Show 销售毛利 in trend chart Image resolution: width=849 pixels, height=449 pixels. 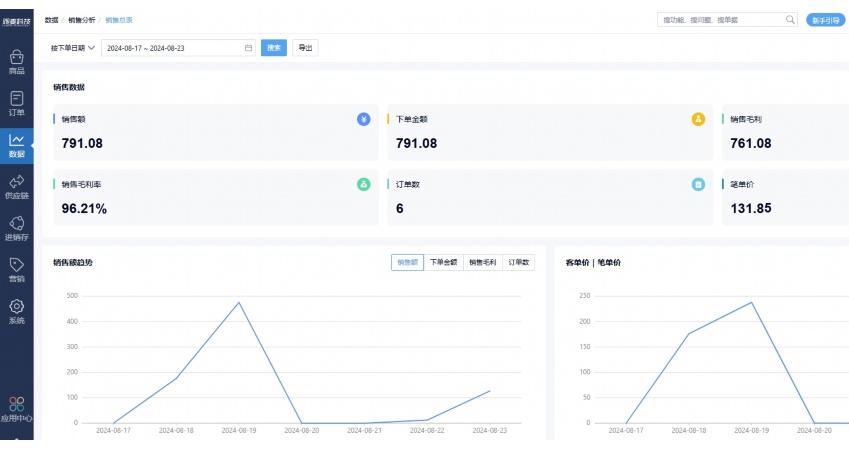[x=483, y=262]
